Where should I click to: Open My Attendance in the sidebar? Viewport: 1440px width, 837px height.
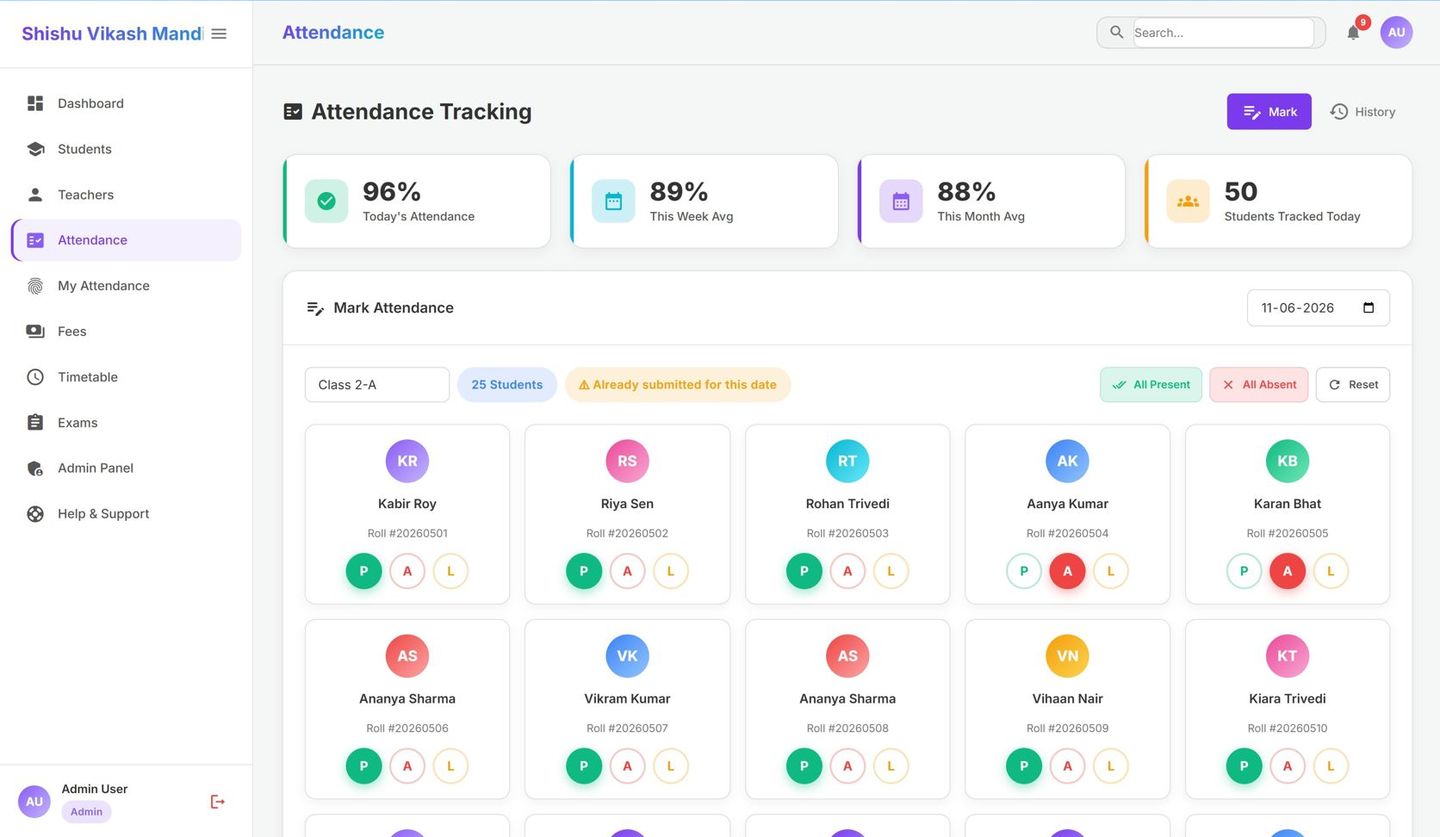tap(126, 286)
